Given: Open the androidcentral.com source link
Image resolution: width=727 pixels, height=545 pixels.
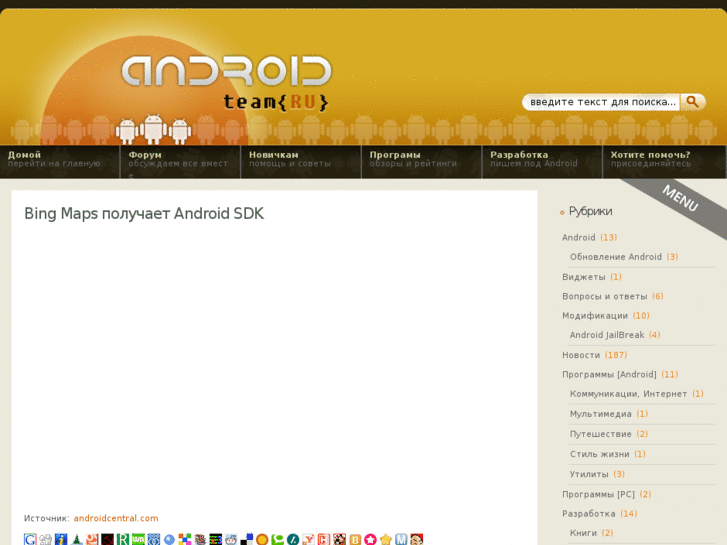Looking at the screenshot, I should point(116,518).
